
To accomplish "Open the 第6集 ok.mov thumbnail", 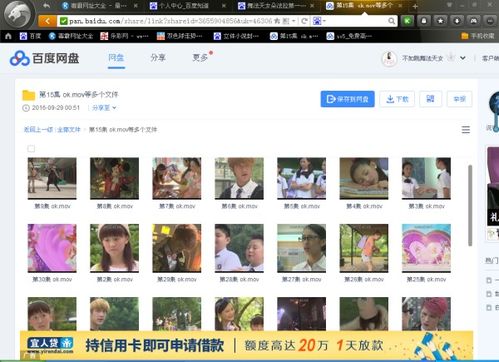I will click(239, 178).
